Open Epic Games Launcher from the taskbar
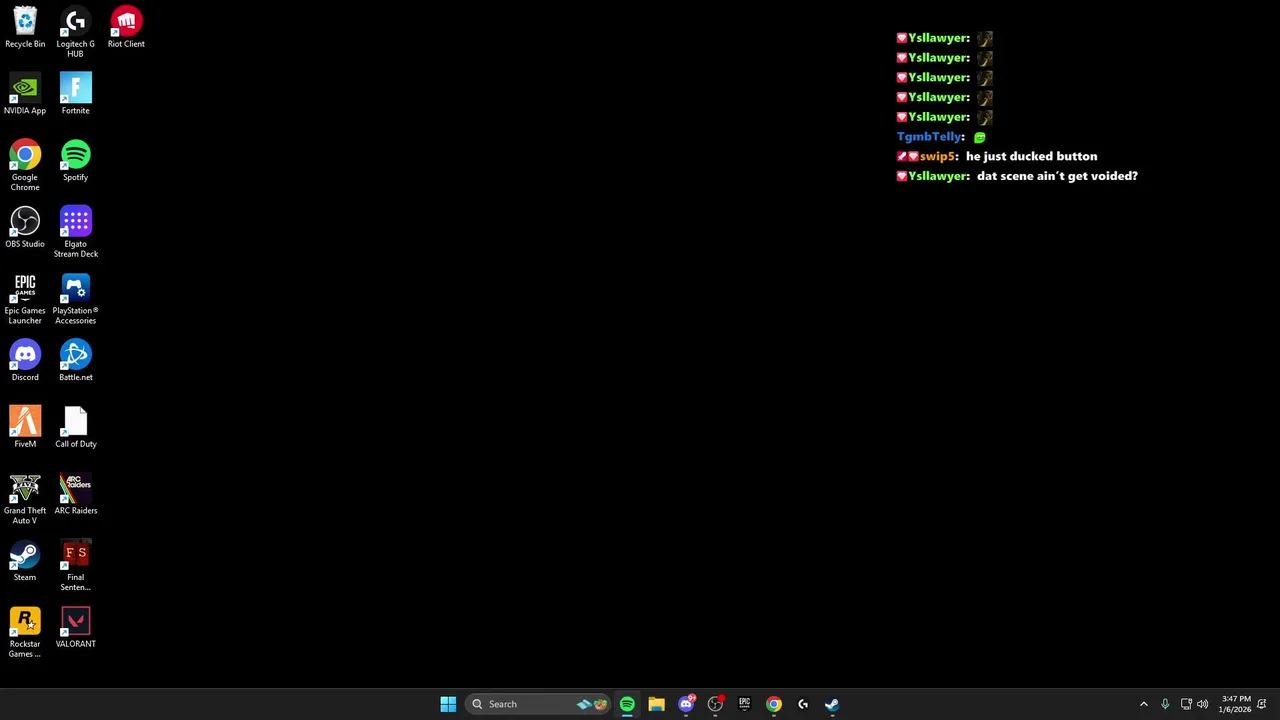Image resolution: width=1280 pixels, height=720 pixels. tap(744, 704)
